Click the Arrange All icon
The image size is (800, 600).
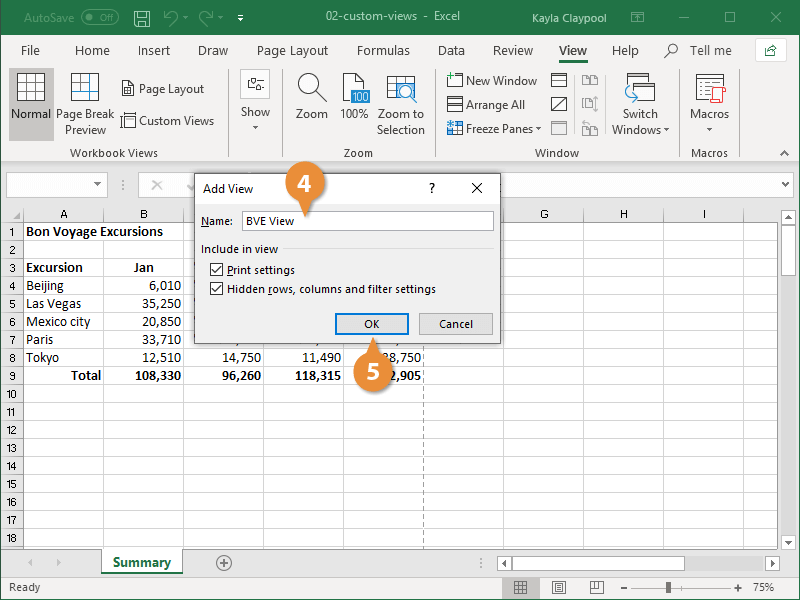[486, 105]
